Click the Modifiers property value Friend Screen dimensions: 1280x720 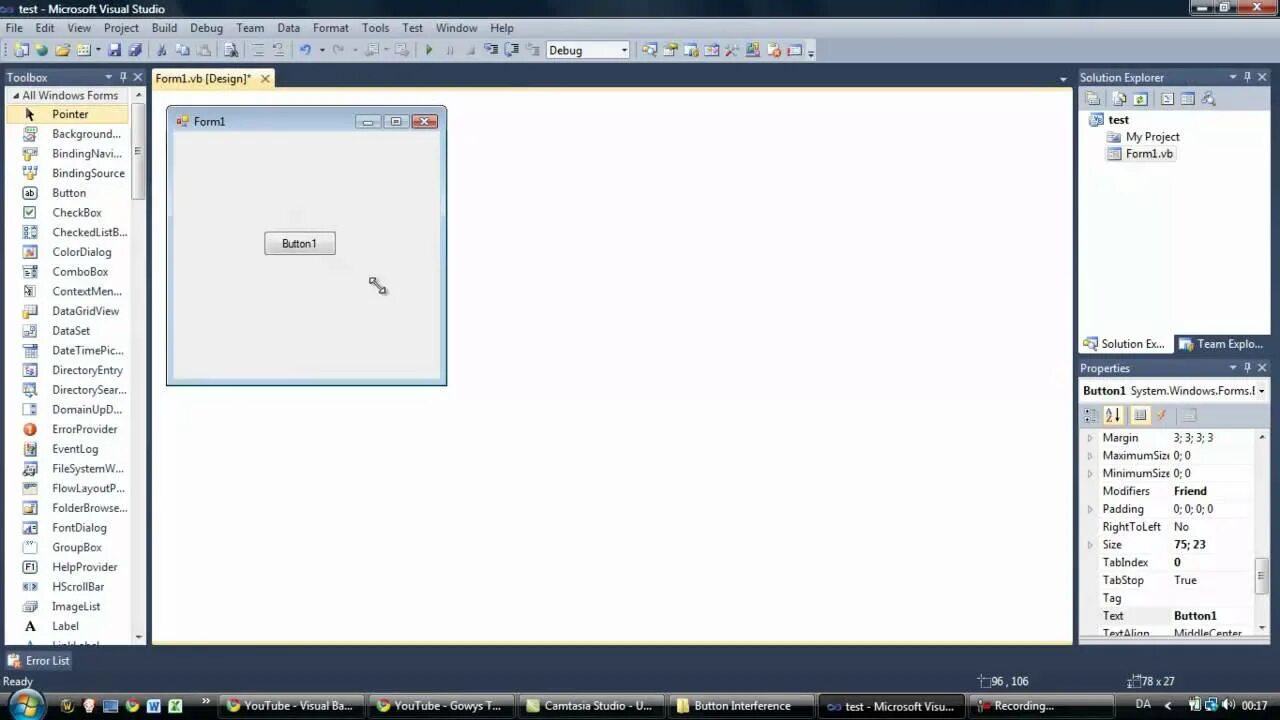click(x=1190, y=491)
